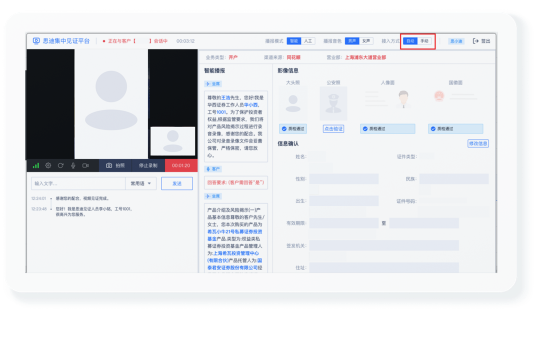Click the 拍照 camera snapshot button

[x=115, y=166]
